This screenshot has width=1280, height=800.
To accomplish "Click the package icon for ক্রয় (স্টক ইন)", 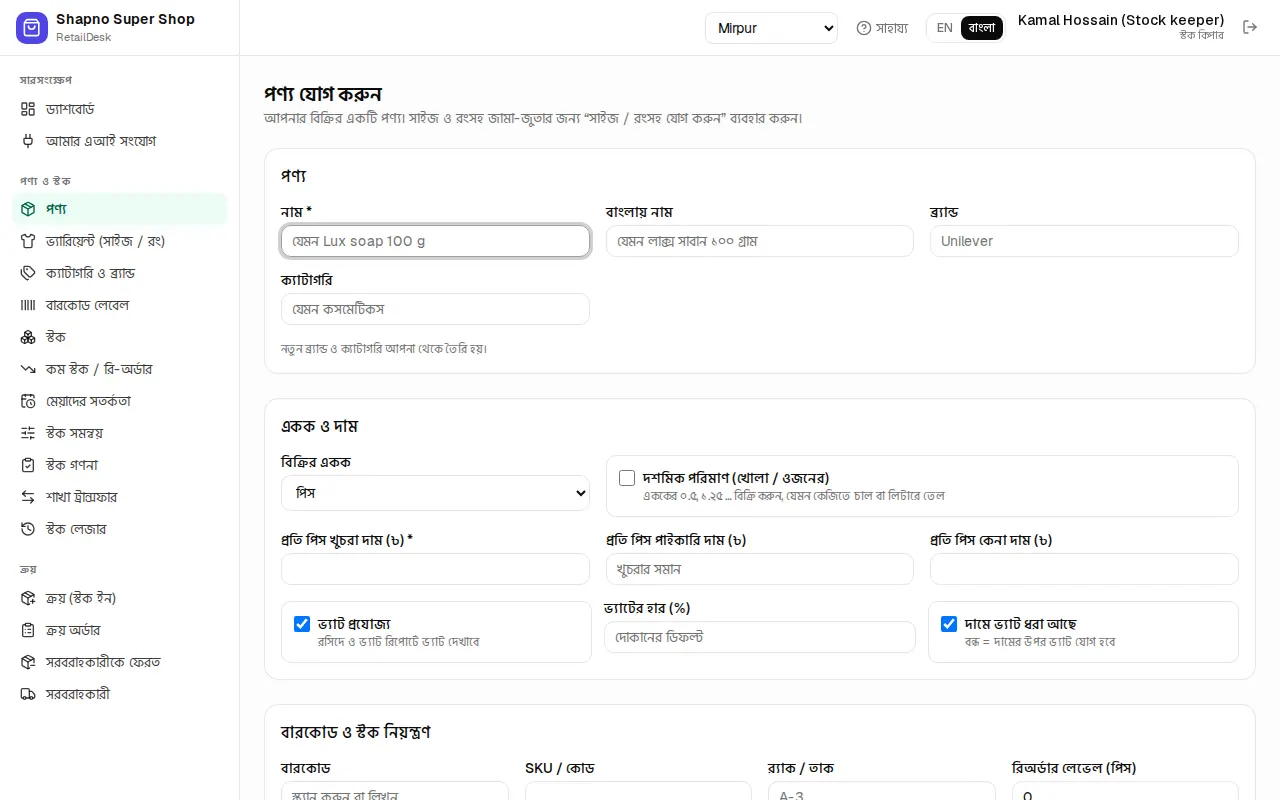I will (x=28, y=598).
